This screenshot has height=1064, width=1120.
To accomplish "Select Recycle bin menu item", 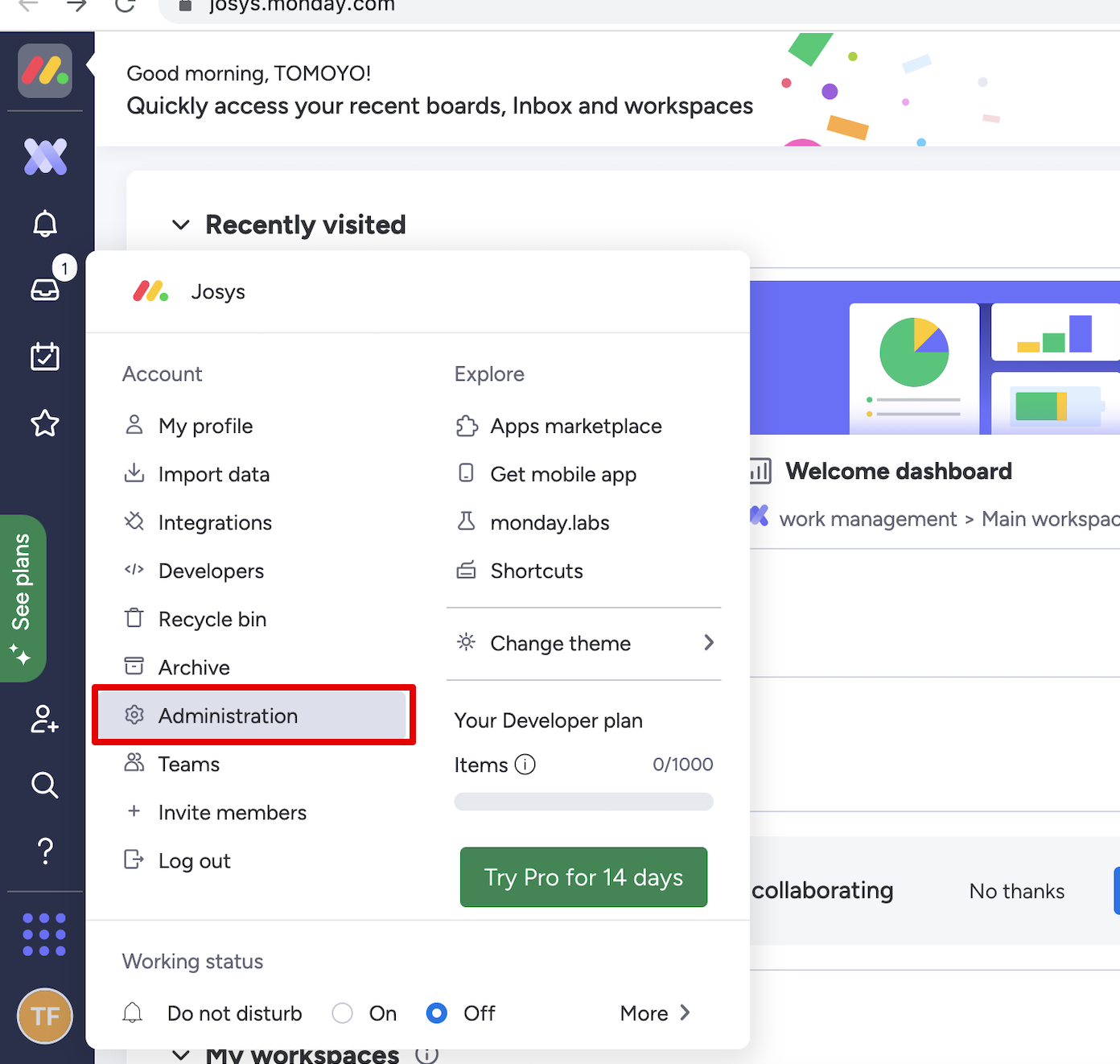I will point(212,619).
